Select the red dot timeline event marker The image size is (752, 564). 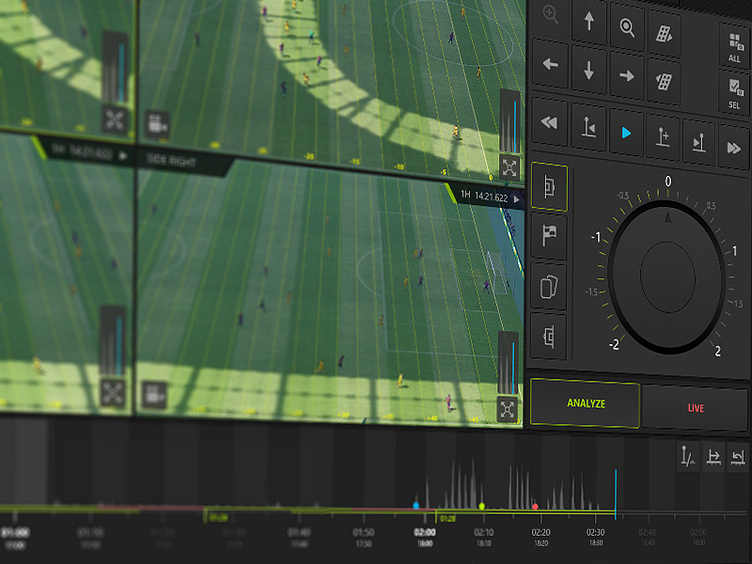point(535,506)
